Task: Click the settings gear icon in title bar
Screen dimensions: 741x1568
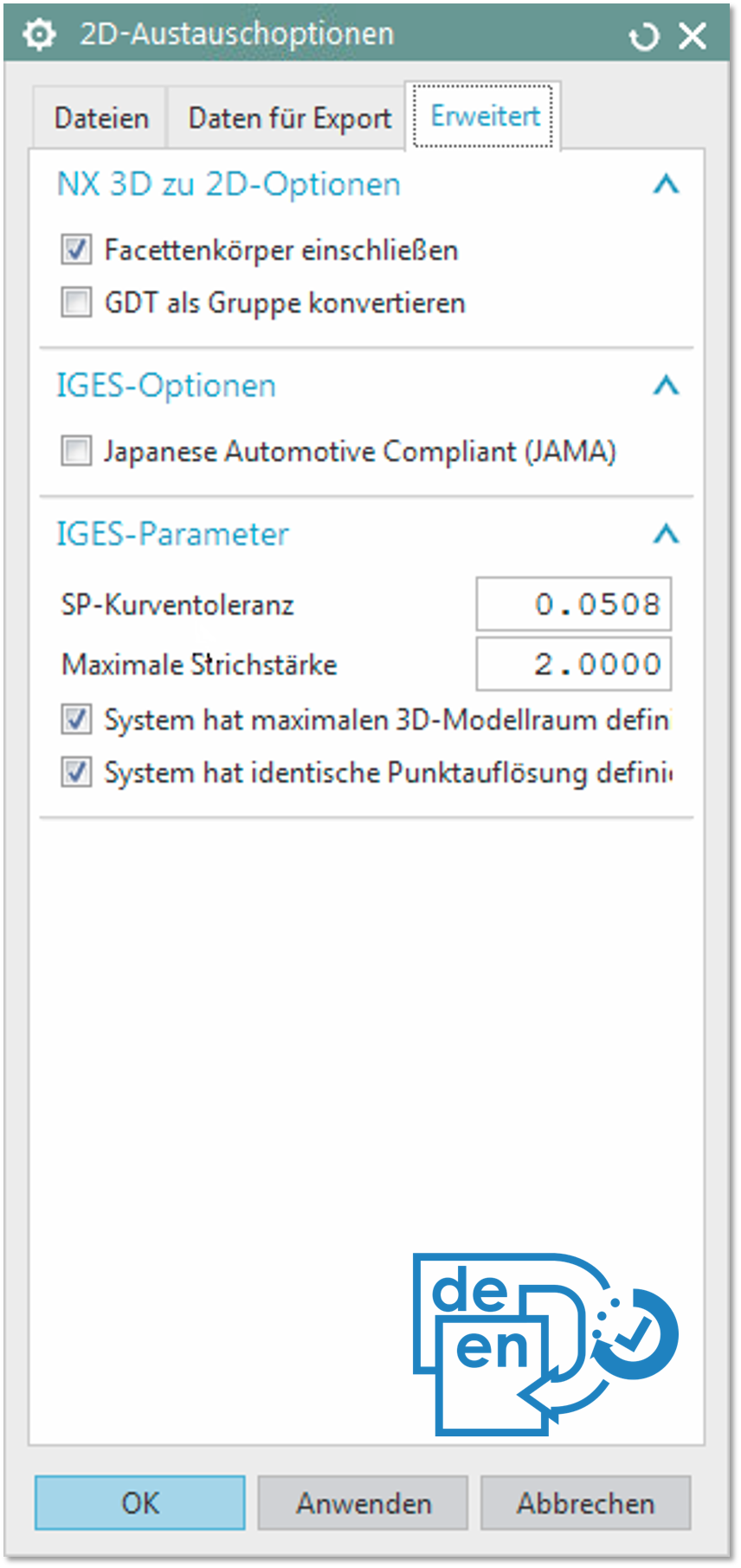Action: click(x=39, y=35)
